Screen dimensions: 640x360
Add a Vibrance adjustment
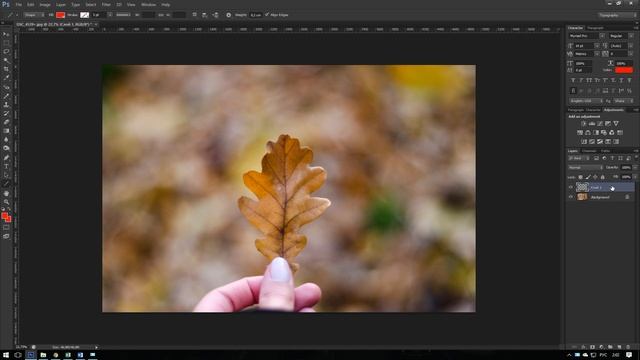coord(616,123)
